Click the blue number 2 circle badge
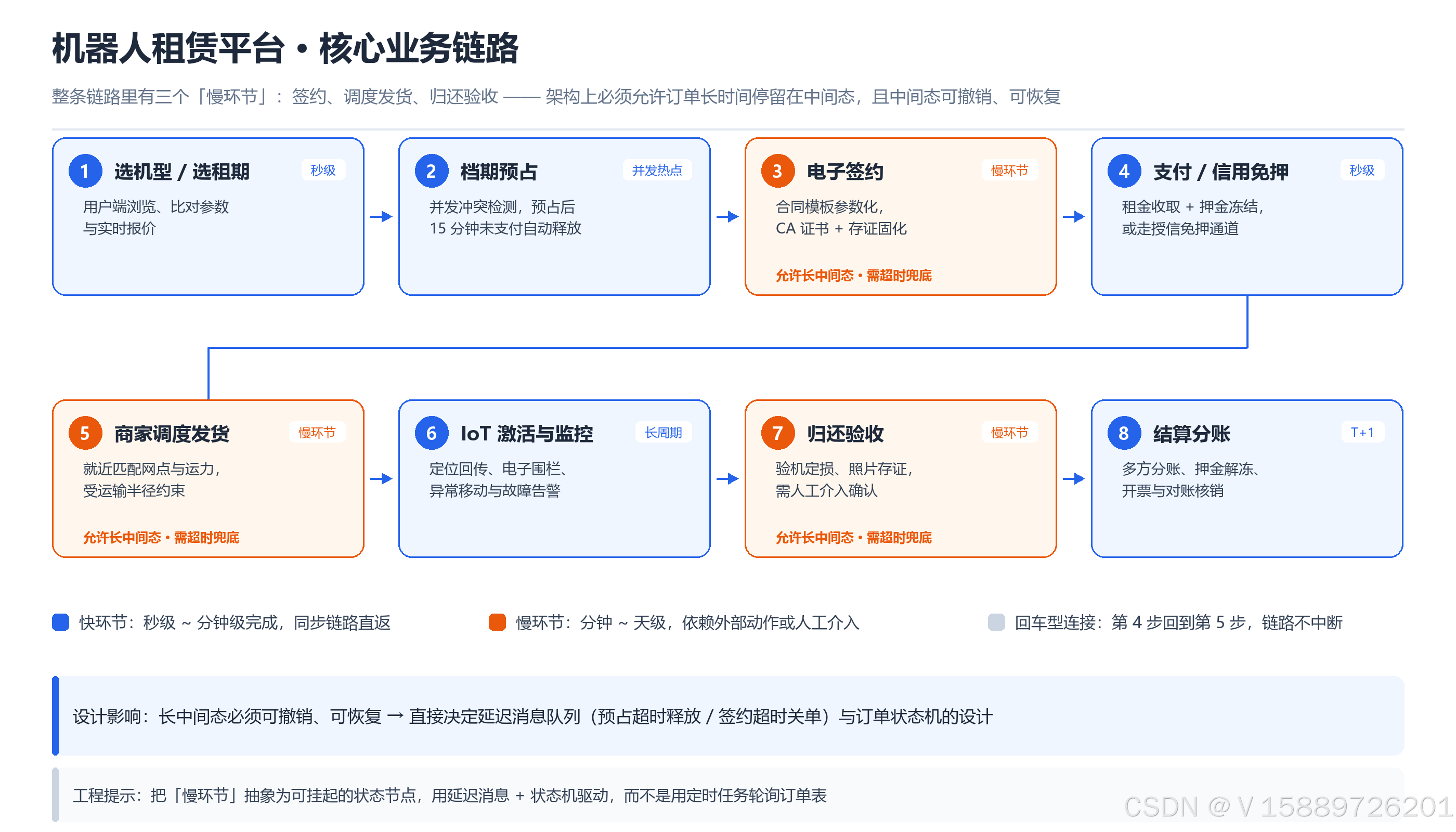Viewport: 1456px width, 832px height. tap(432, 171)
